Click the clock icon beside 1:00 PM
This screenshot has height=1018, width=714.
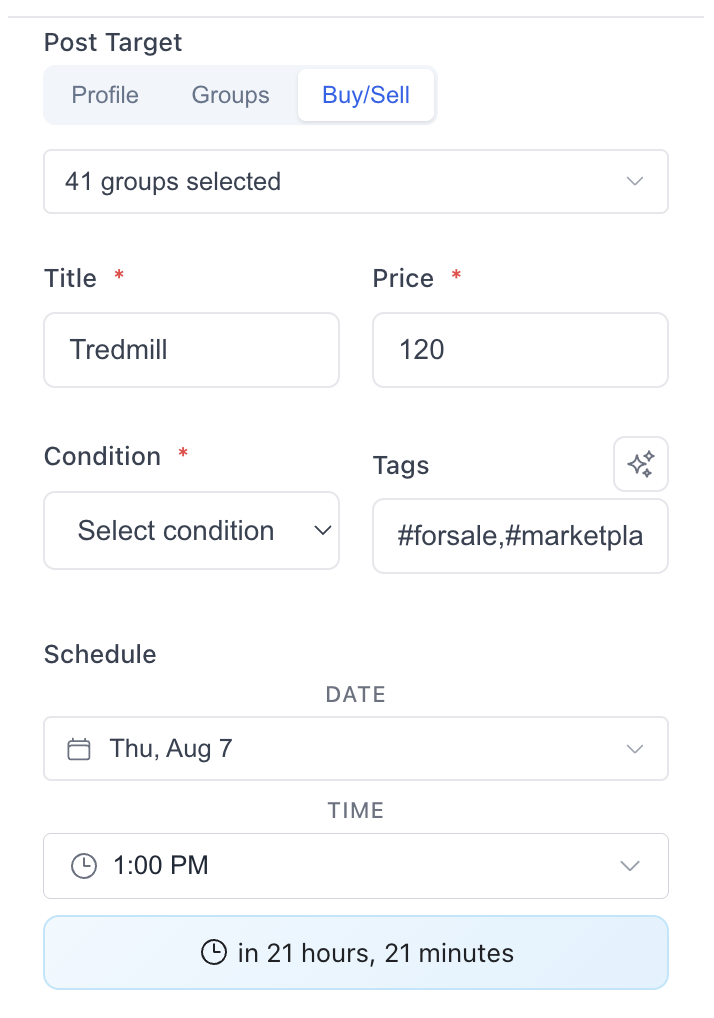[84, 865]
